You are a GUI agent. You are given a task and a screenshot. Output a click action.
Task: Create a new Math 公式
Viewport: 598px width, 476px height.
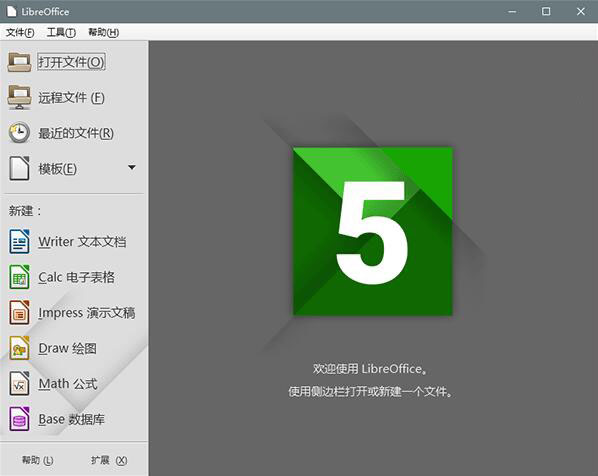click(x=68, y=384)
